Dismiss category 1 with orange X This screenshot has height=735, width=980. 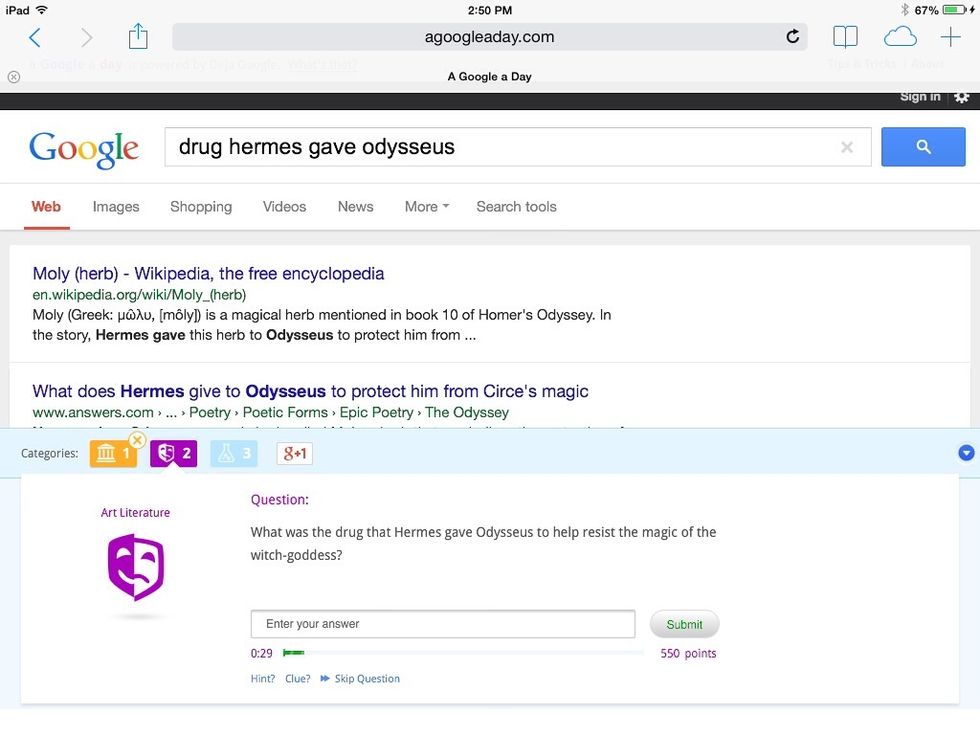pos(137,440)
